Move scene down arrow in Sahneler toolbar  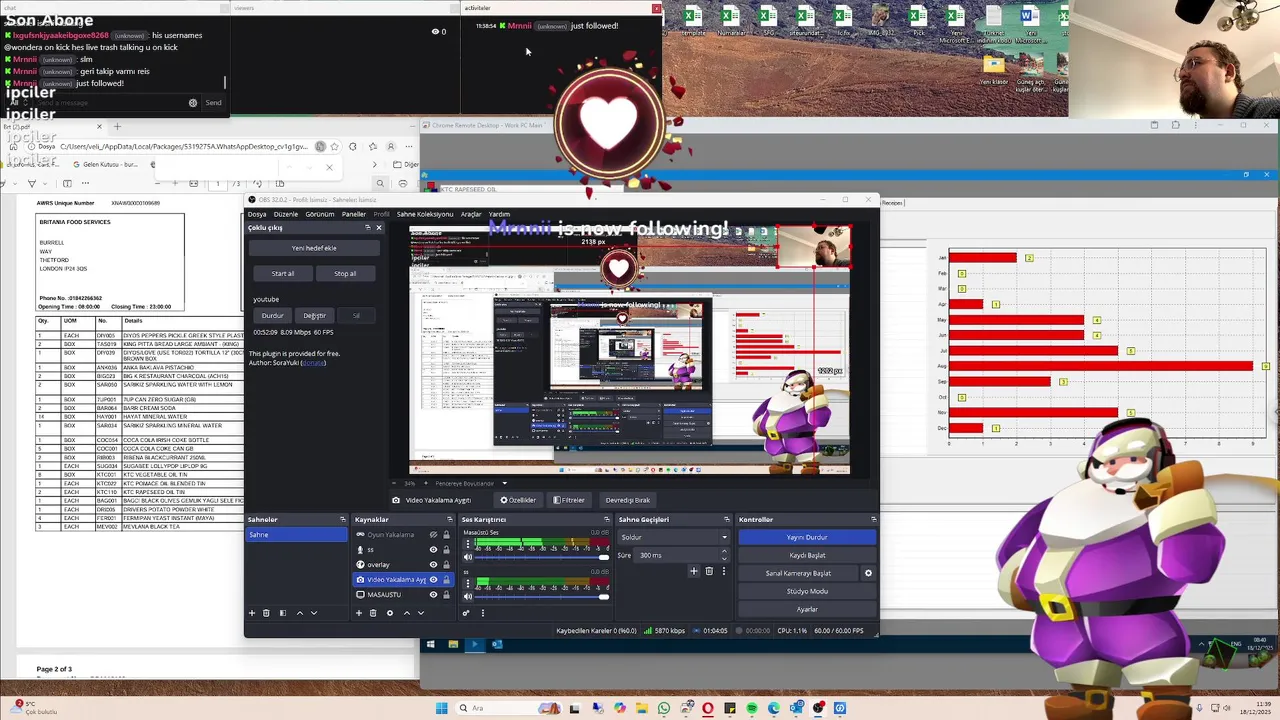314,613
